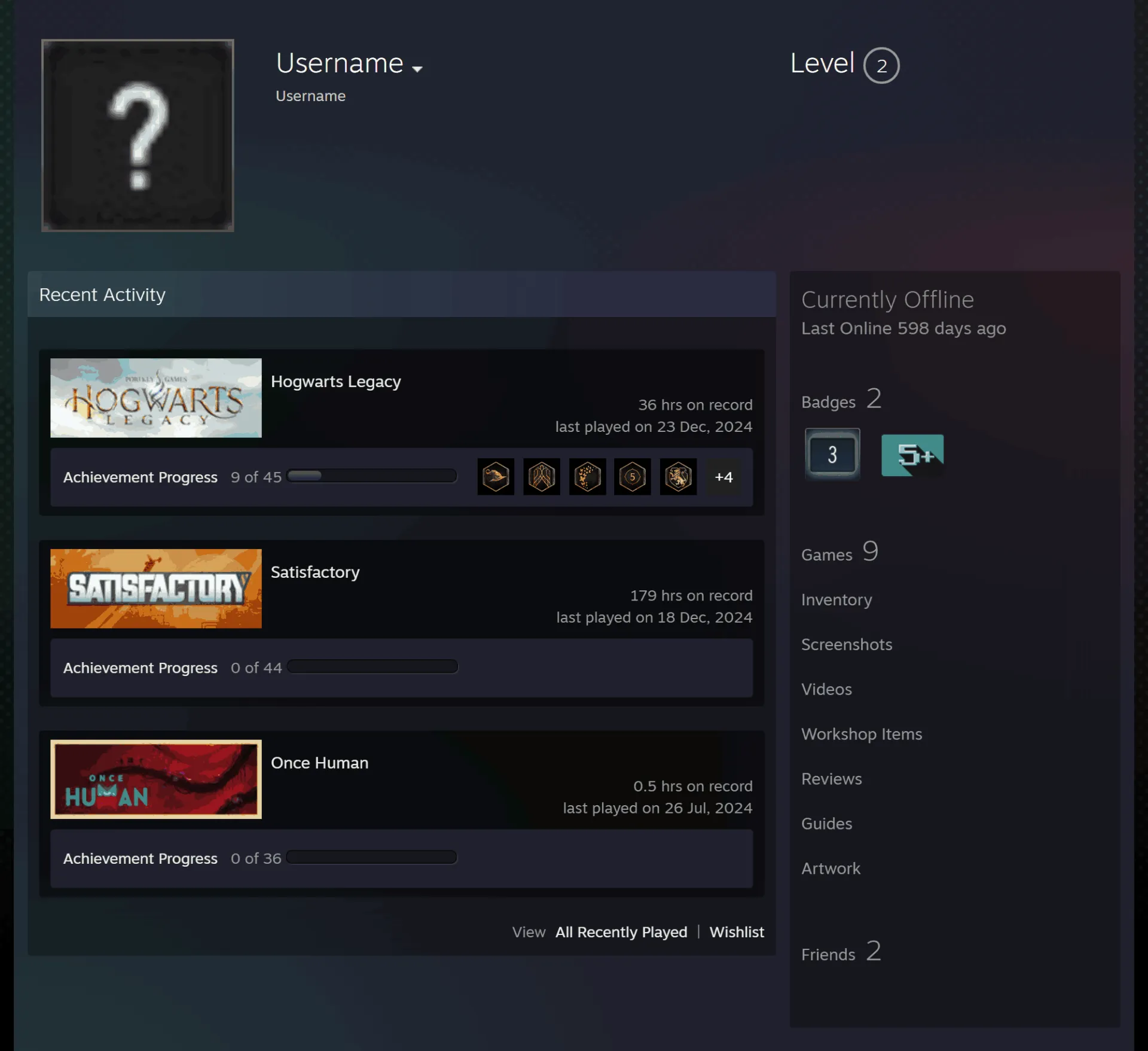
Task: Click the '179 hrs on record' text
Action: [x=691, y=596]
